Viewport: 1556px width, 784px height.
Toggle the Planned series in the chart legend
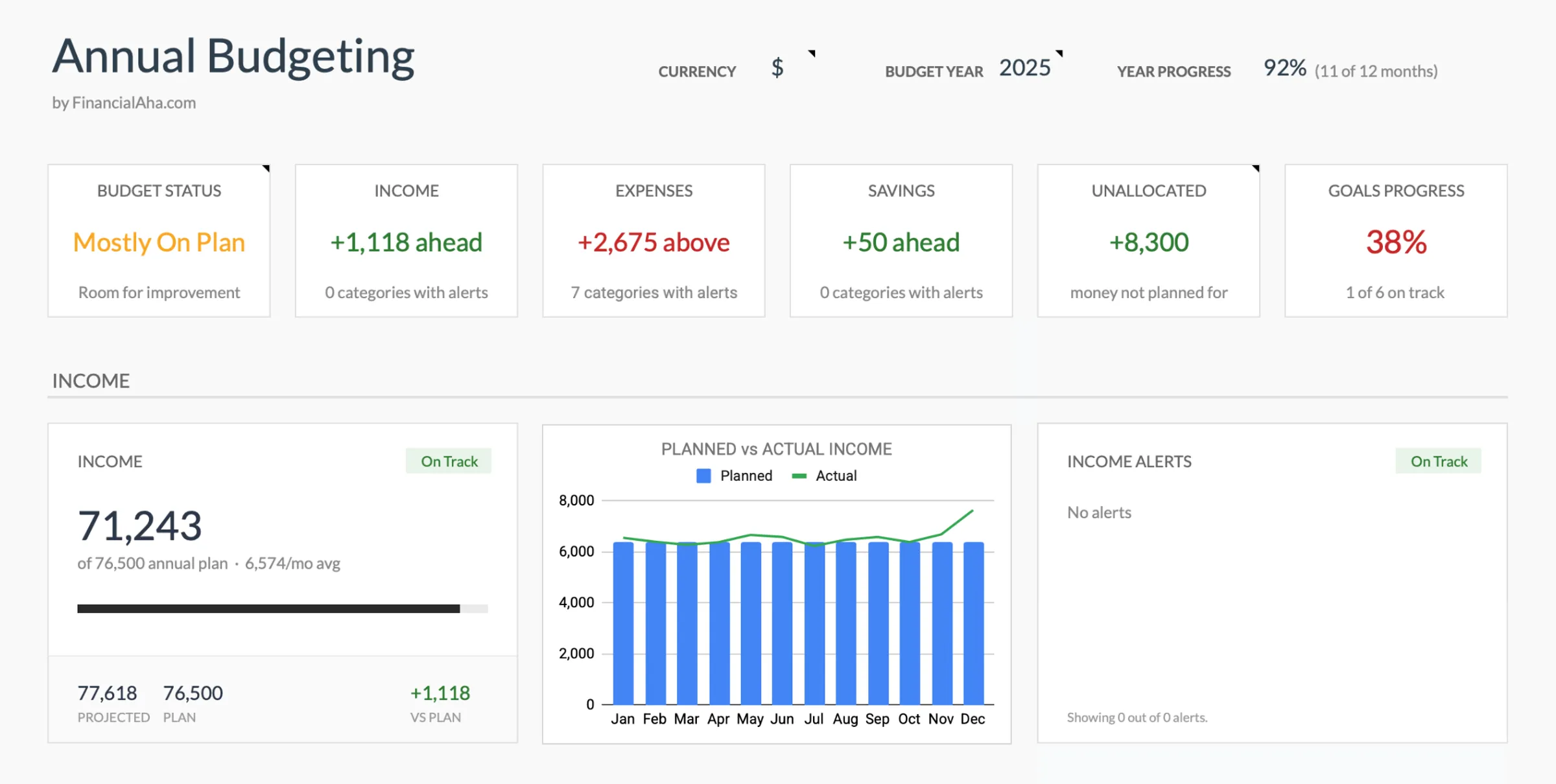pos(746,475)
